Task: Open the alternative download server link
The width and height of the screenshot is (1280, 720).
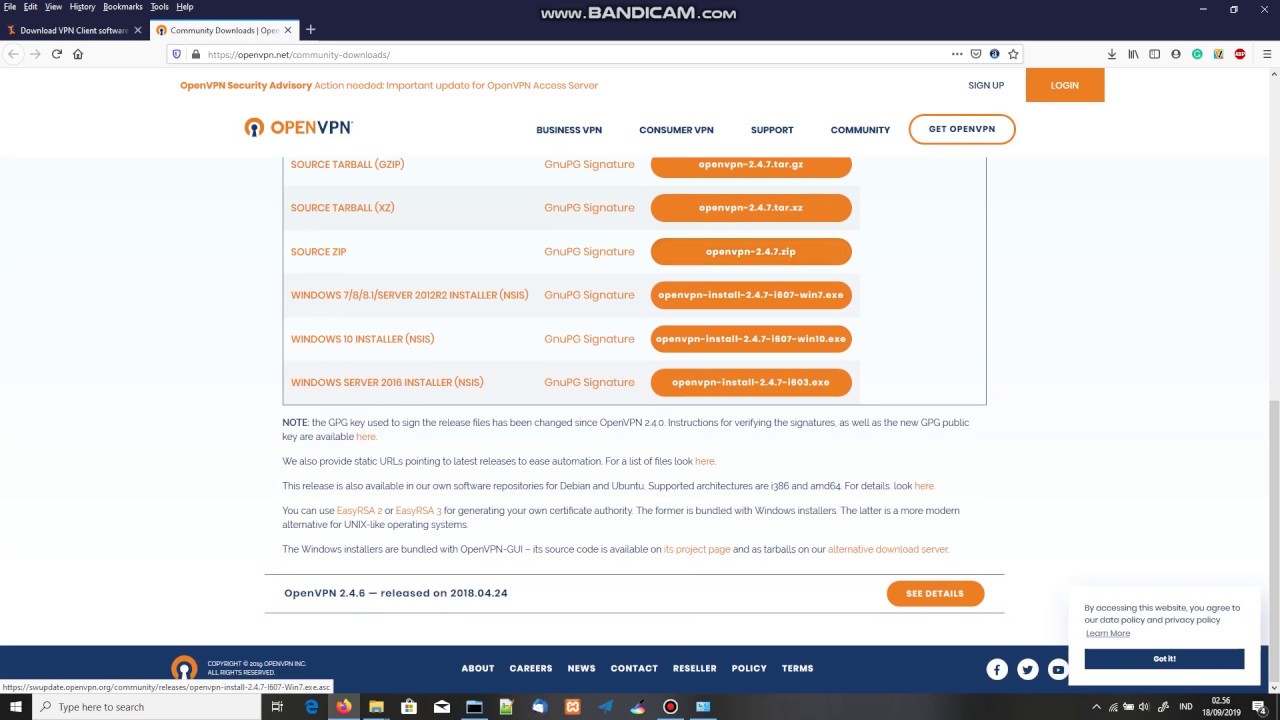Action: point(887,549)
